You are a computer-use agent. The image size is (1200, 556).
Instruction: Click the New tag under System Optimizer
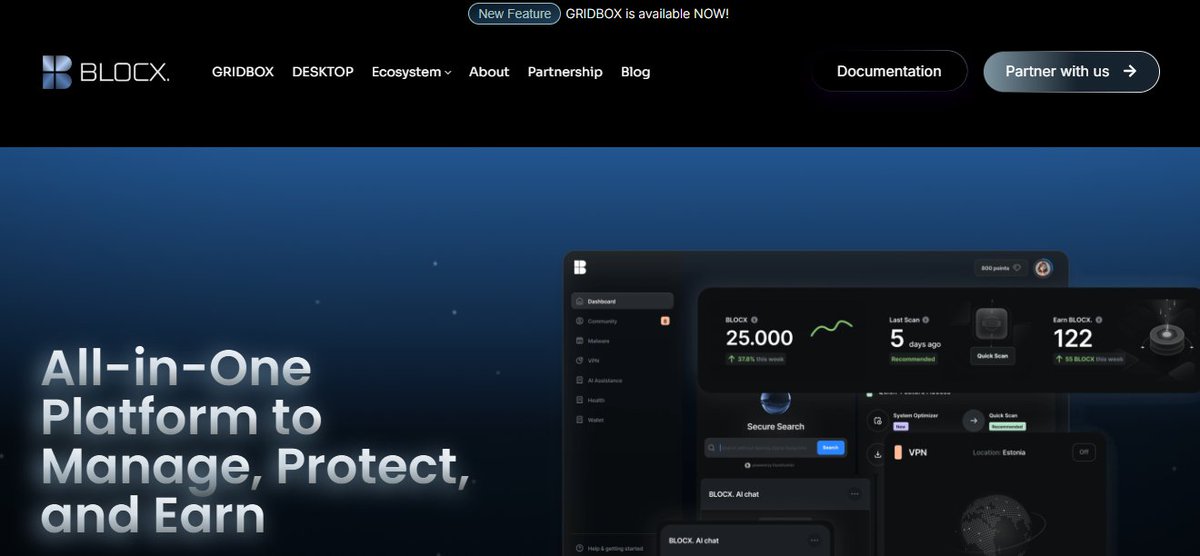[x=900, y=426]
